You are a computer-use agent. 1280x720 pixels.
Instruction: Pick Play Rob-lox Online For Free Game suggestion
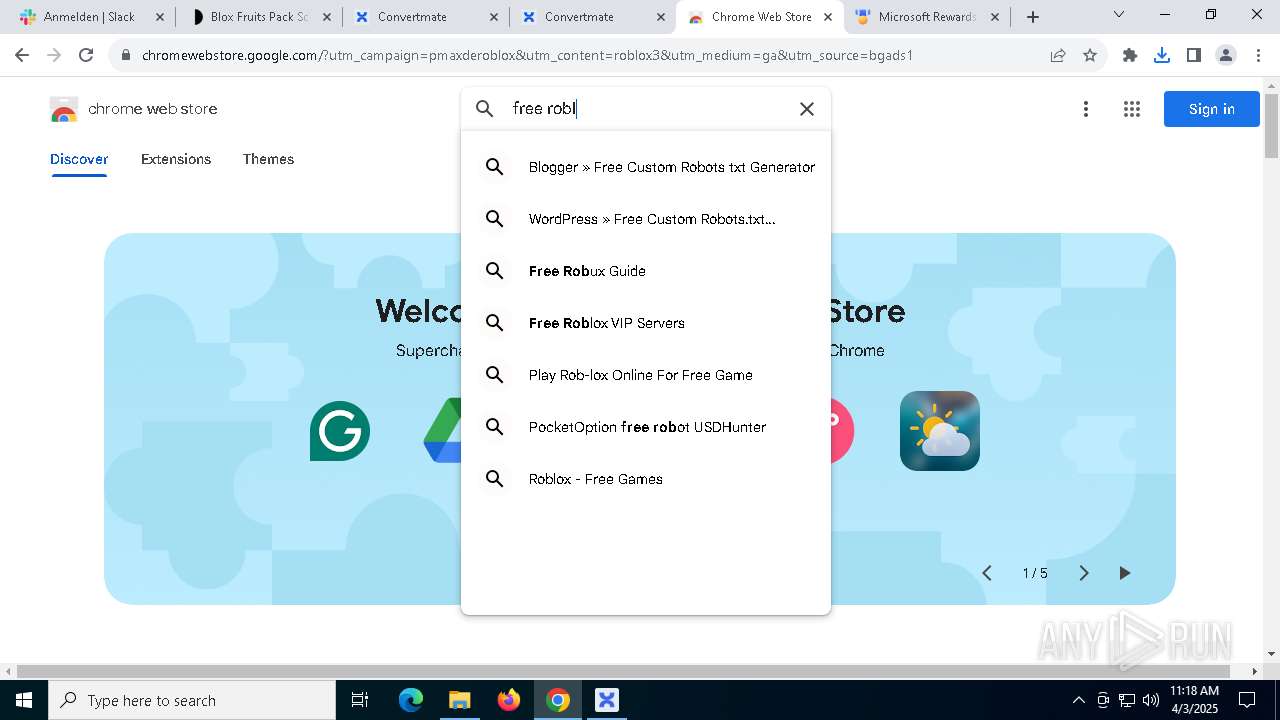pyautogui.click(x=646, y=375)
